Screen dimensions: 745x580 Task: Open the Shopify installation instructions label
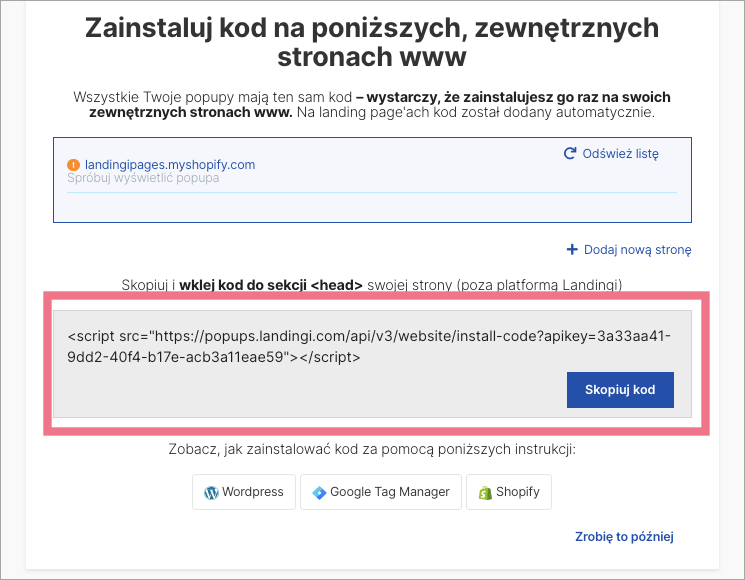517,492
